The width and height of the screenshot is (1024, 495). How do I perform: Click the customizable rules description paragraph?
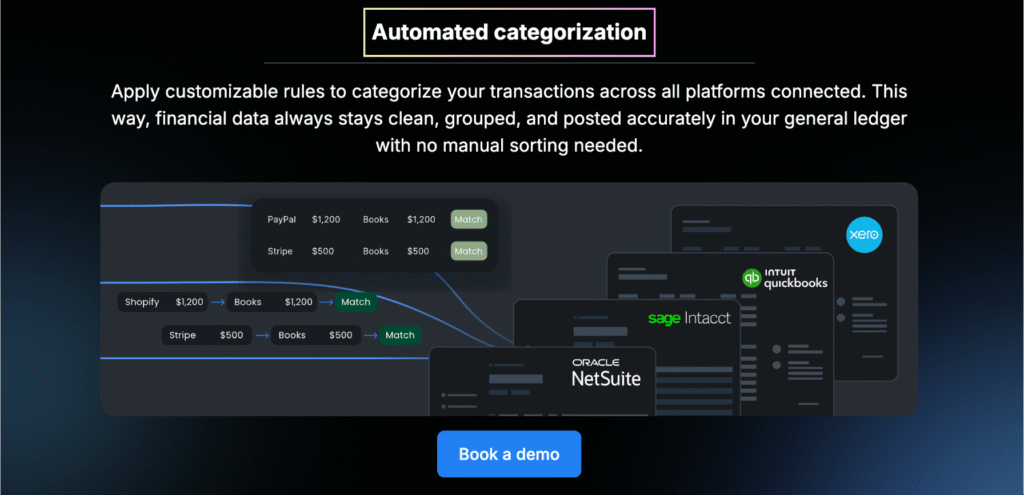[x=511, y=118]
